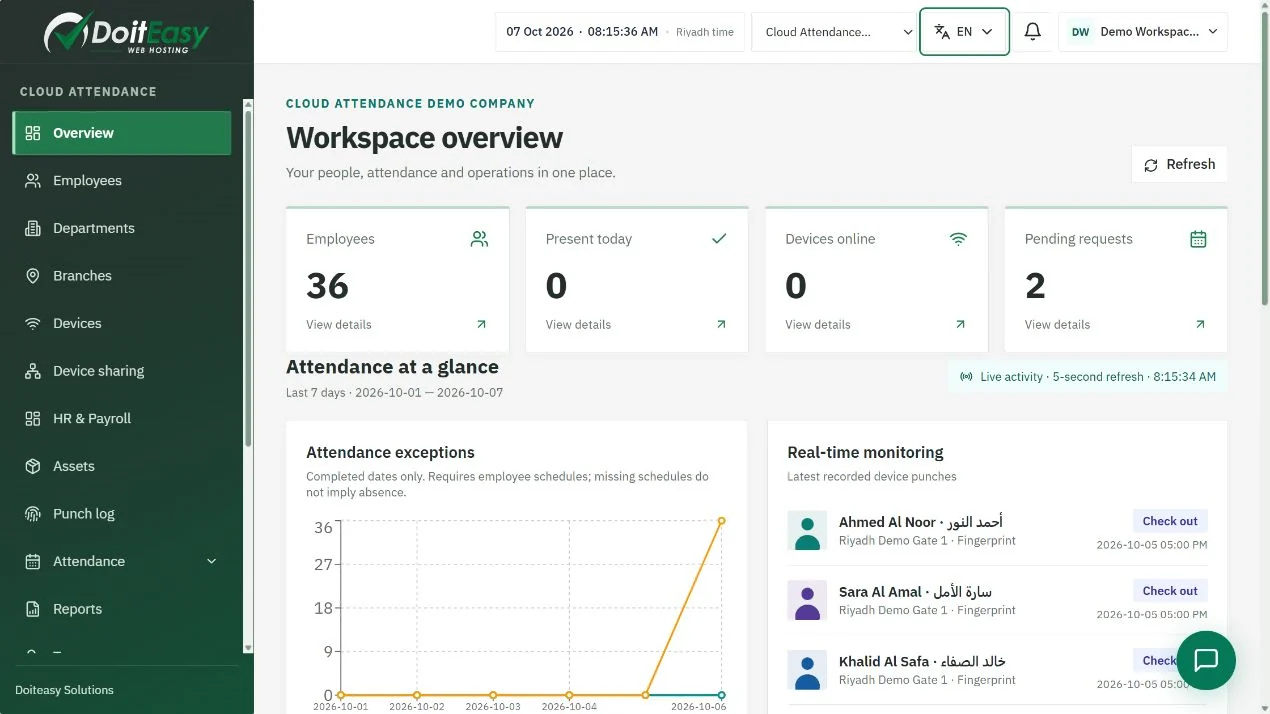Open Branches page from sidebar

tap(121, 276)
